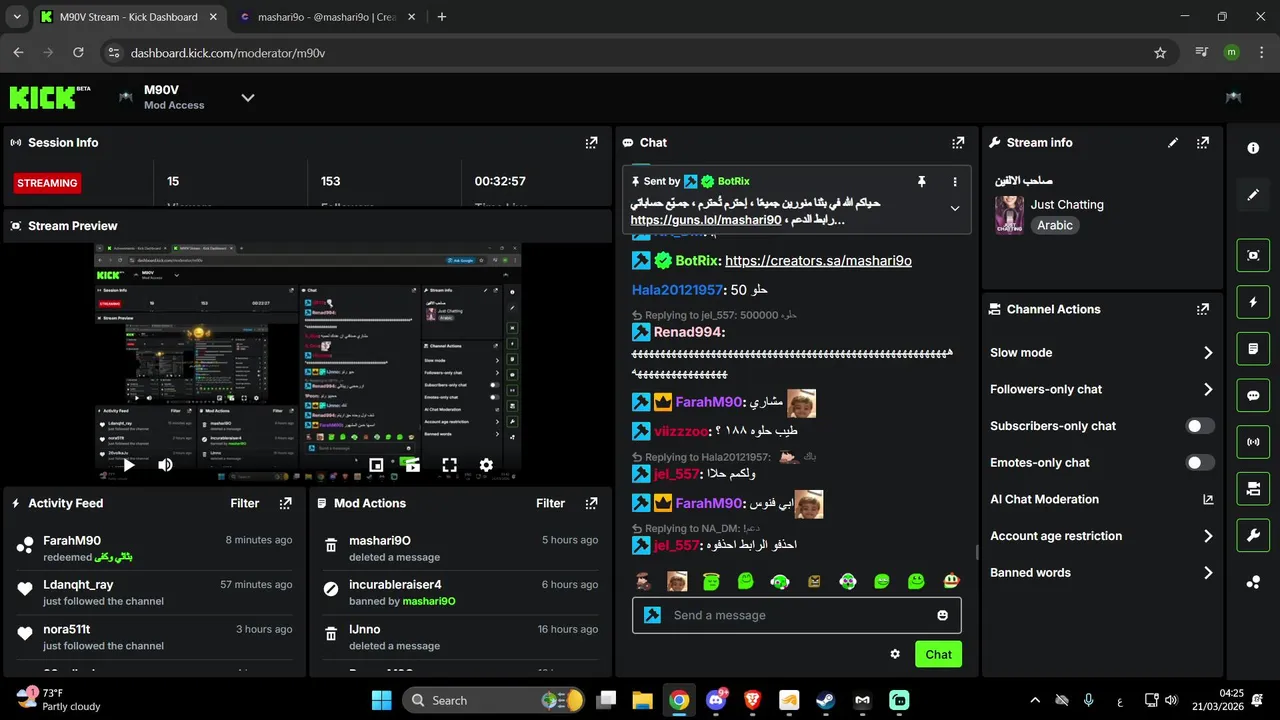Pop out the Stream info panel

[x=1203, y=143]
